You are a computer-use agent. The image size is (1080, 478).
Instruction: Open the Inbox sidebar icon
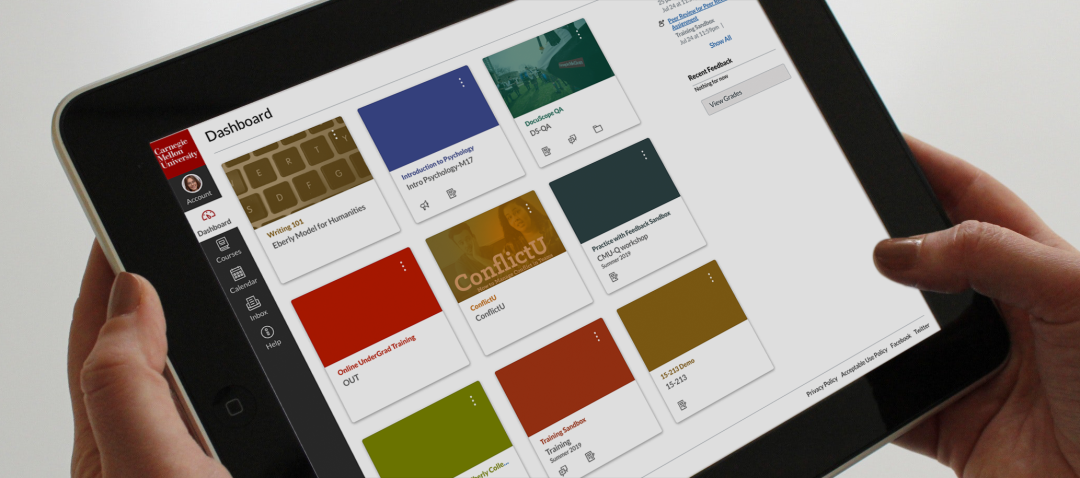(253, 302)
